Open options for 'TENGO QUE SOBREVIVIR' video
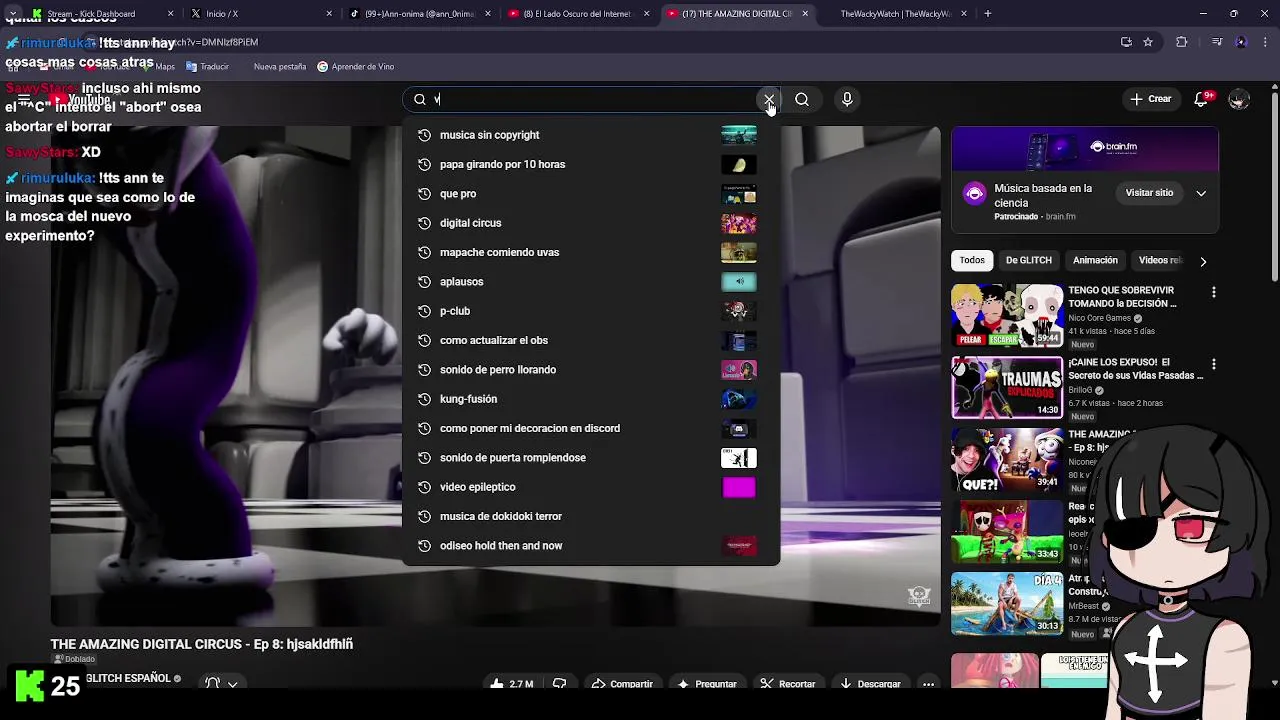Viewport: 1280px width, 720px height. pos(1214,292)
